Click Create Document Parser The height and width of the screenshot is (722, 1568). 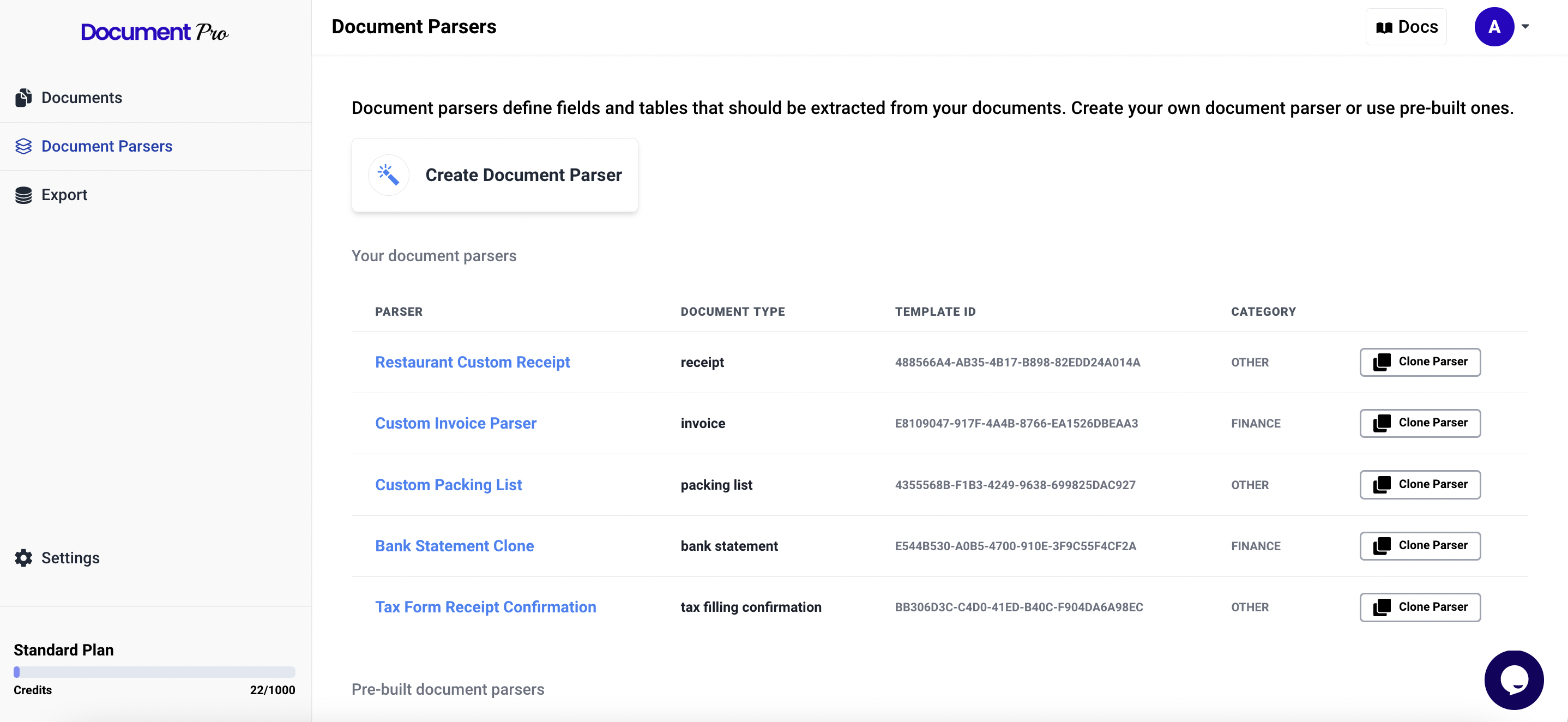[523, 175]
